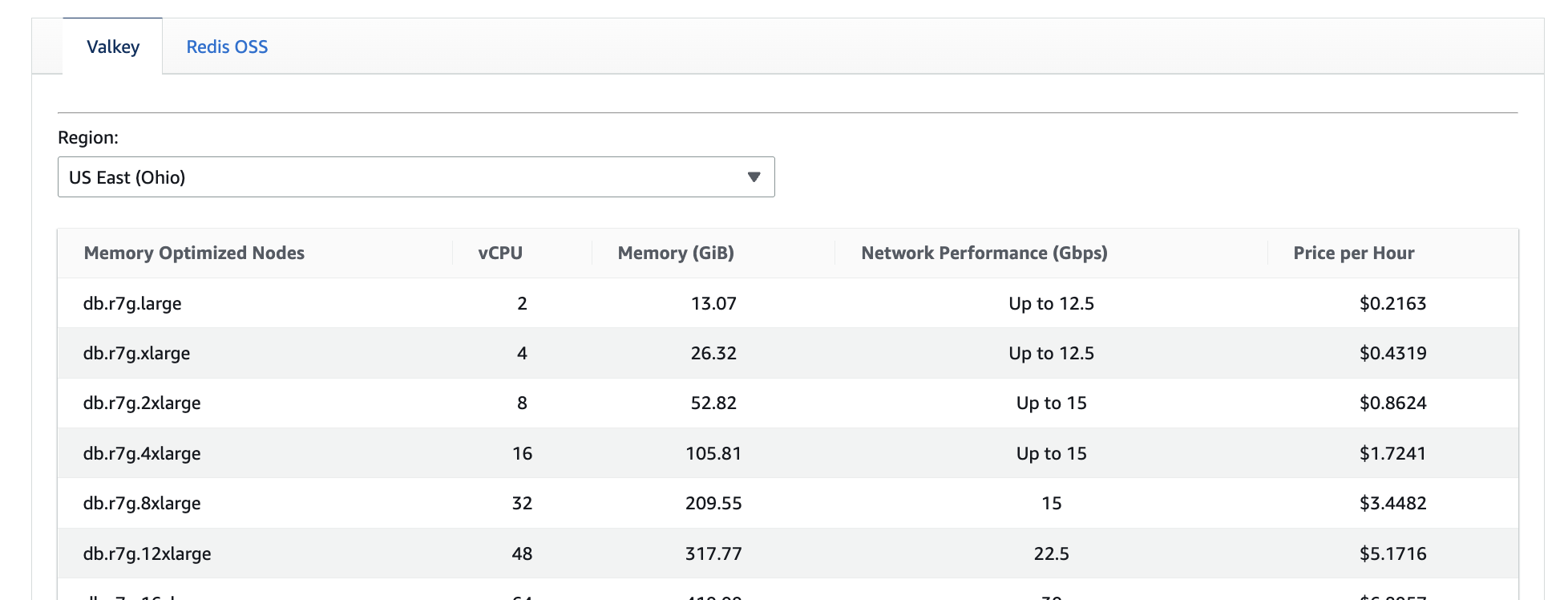1568x600 pixels.
Task: Click the $5.1716 price for db.r7g.12xlarge
Action: point(1392,554)
